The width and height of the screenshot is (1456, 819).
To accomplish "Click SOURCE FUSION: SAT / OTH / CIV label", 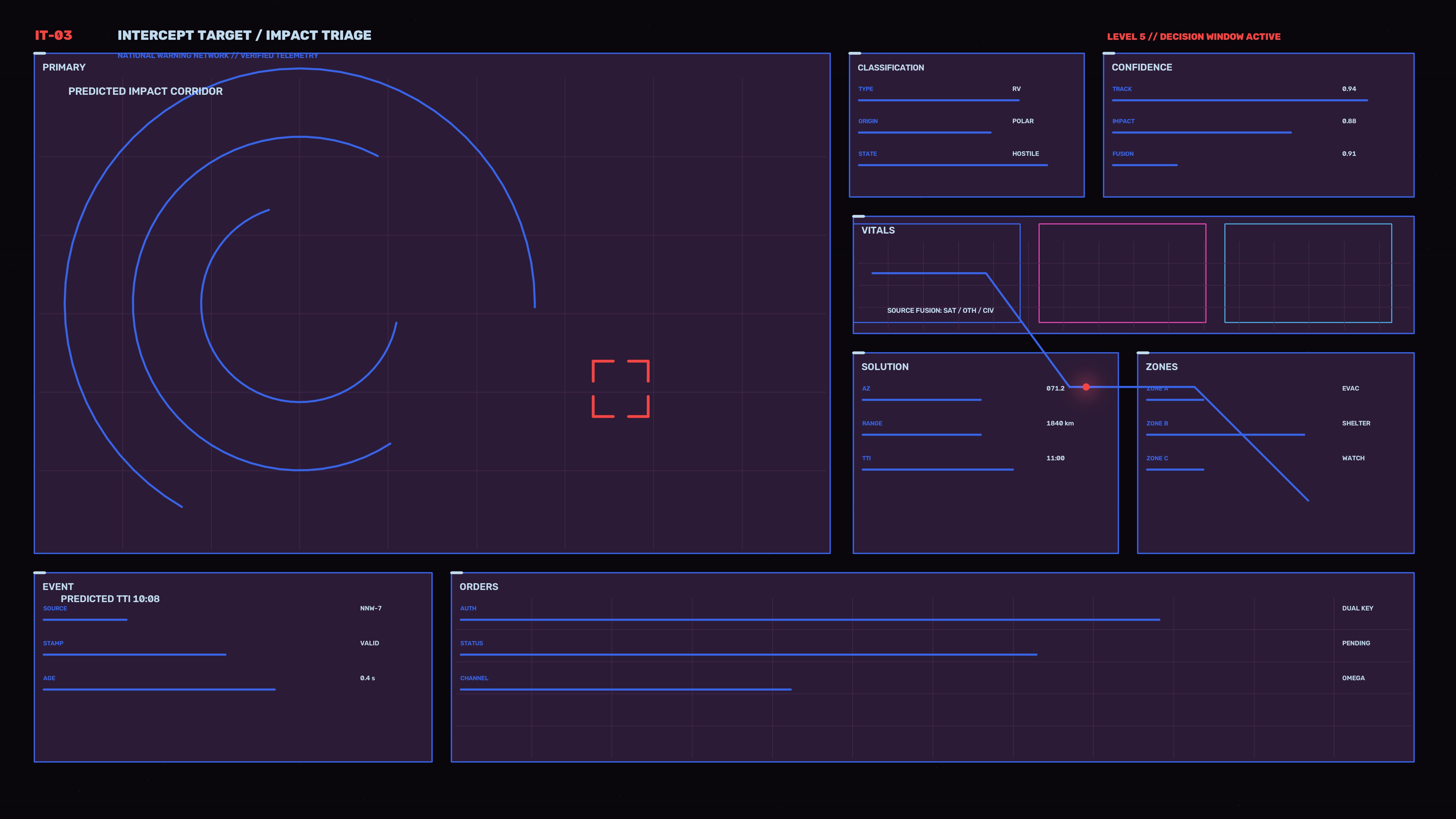I will 940,310.
